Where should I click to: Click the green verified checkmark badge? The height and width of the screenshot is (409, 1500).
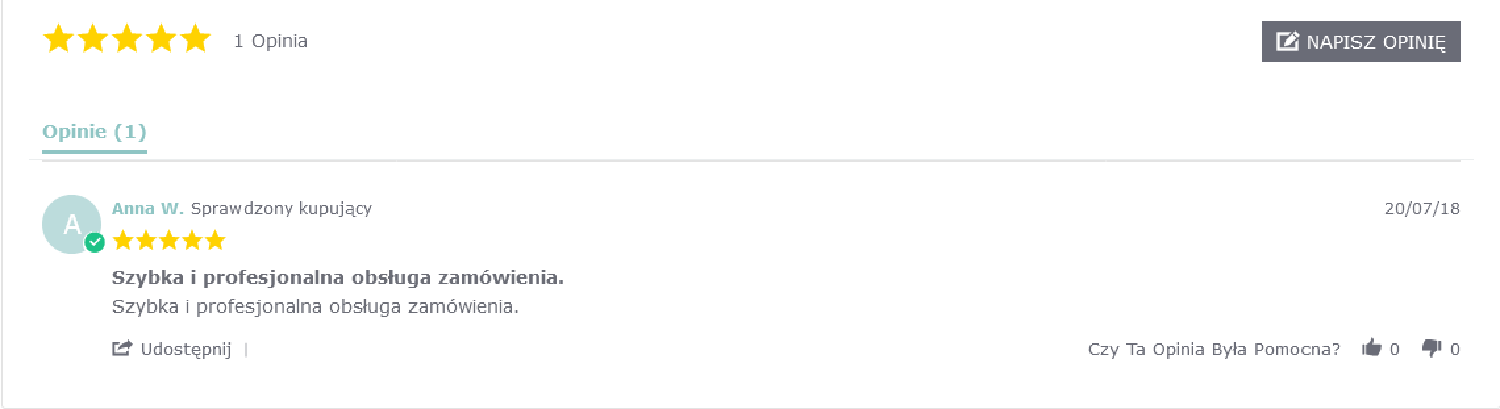click(95, 242)
